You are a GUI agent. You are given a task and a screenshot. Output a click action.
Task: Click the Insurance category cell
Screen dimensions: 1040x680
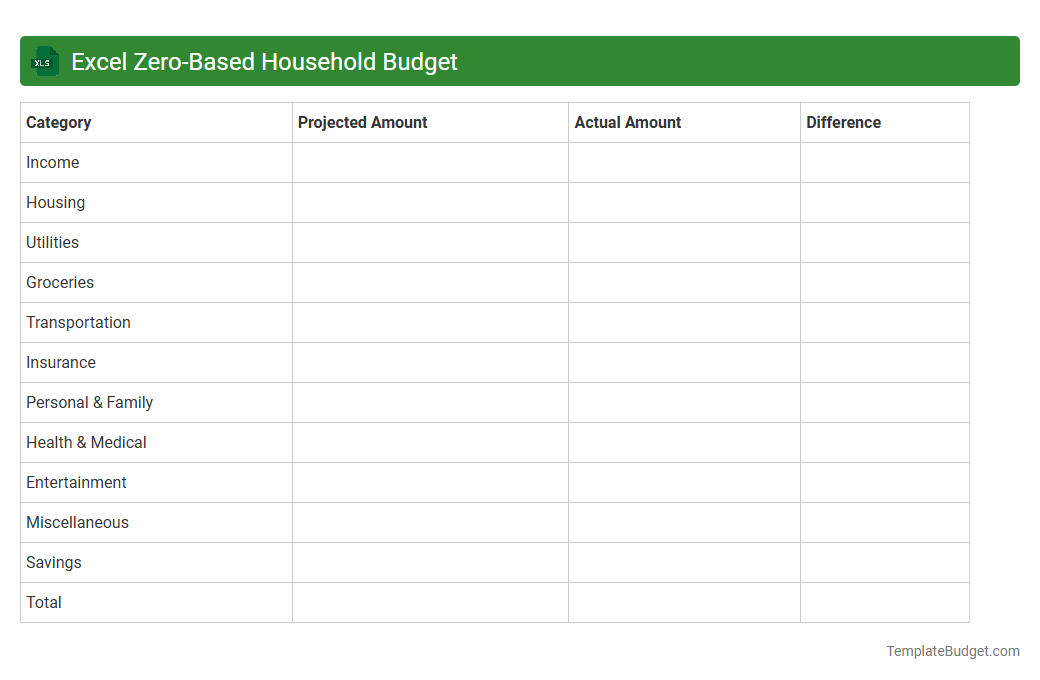tap(61, 362)
